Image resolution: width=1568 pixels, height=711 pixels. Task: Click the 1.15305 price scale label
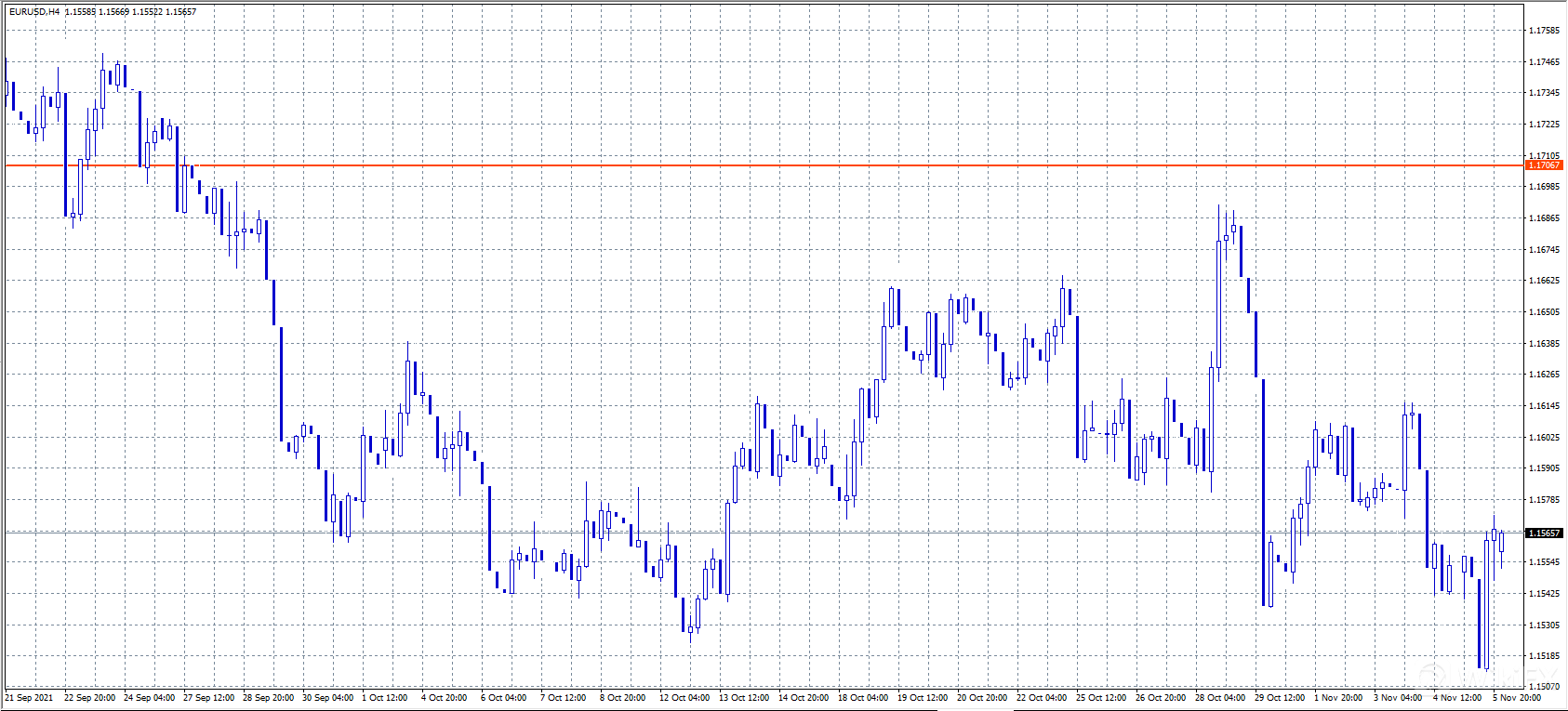(1544, 625)
